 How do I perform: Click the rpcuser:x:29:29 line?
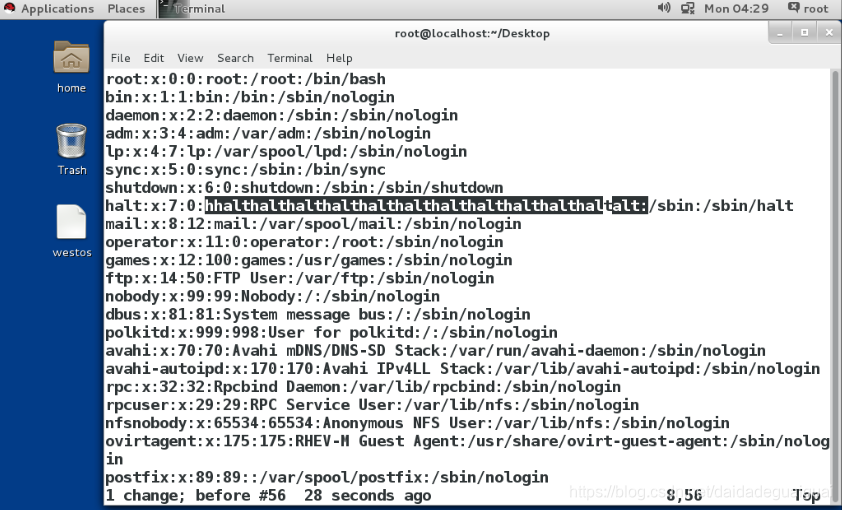point(372,405)
